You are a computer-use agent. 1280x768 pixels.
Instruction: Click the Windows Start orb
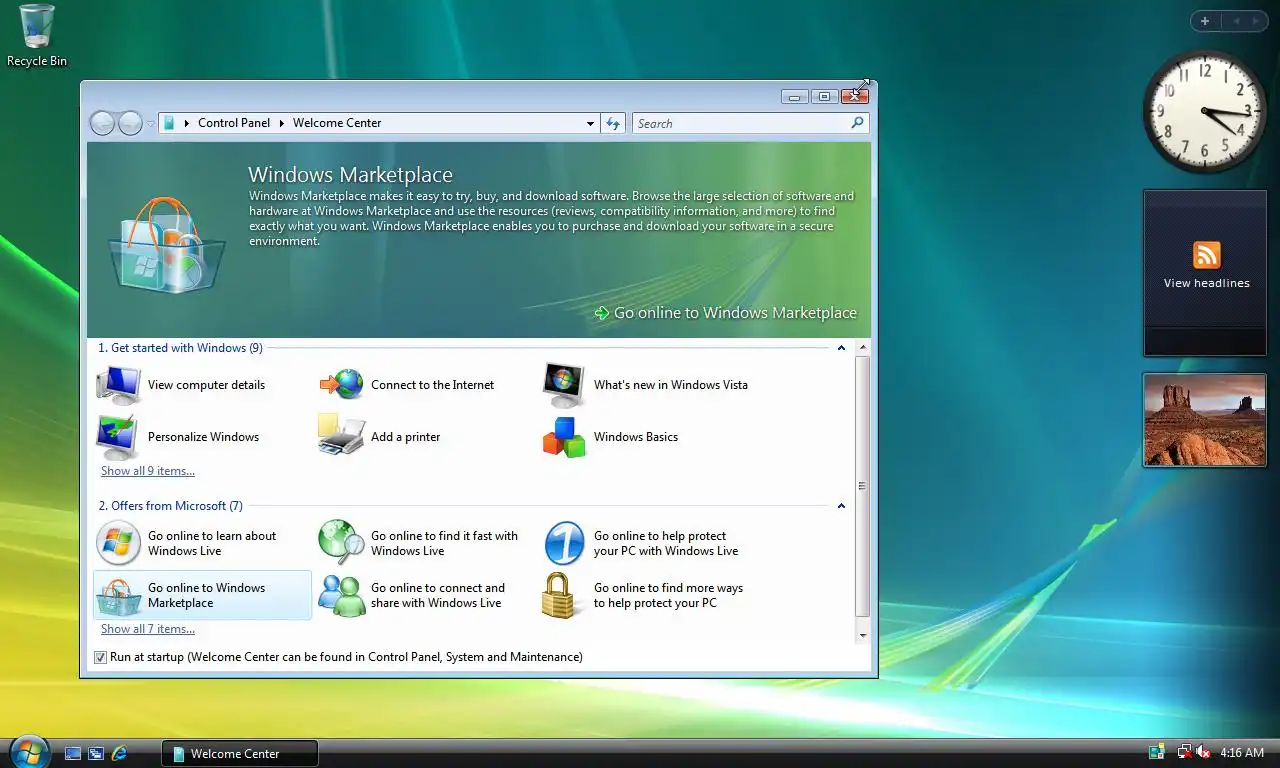tap(28, 750)
